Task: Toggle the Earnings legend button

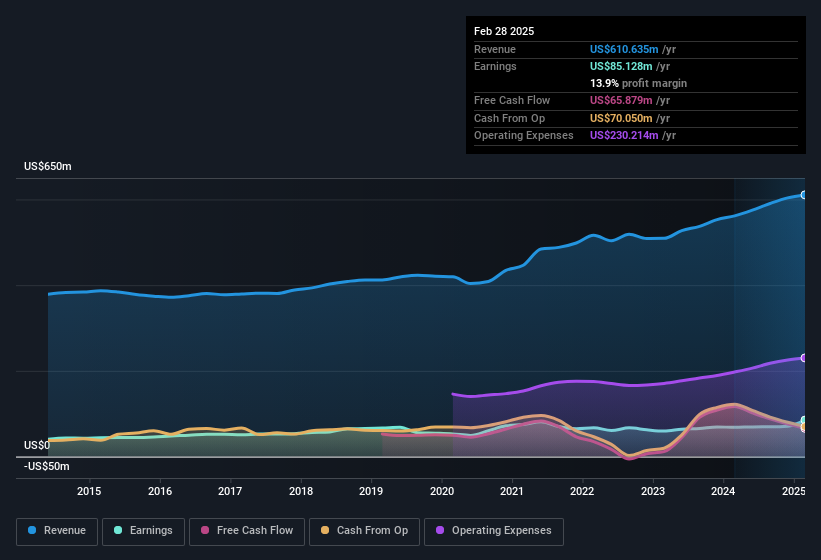Action: point(143,531)
